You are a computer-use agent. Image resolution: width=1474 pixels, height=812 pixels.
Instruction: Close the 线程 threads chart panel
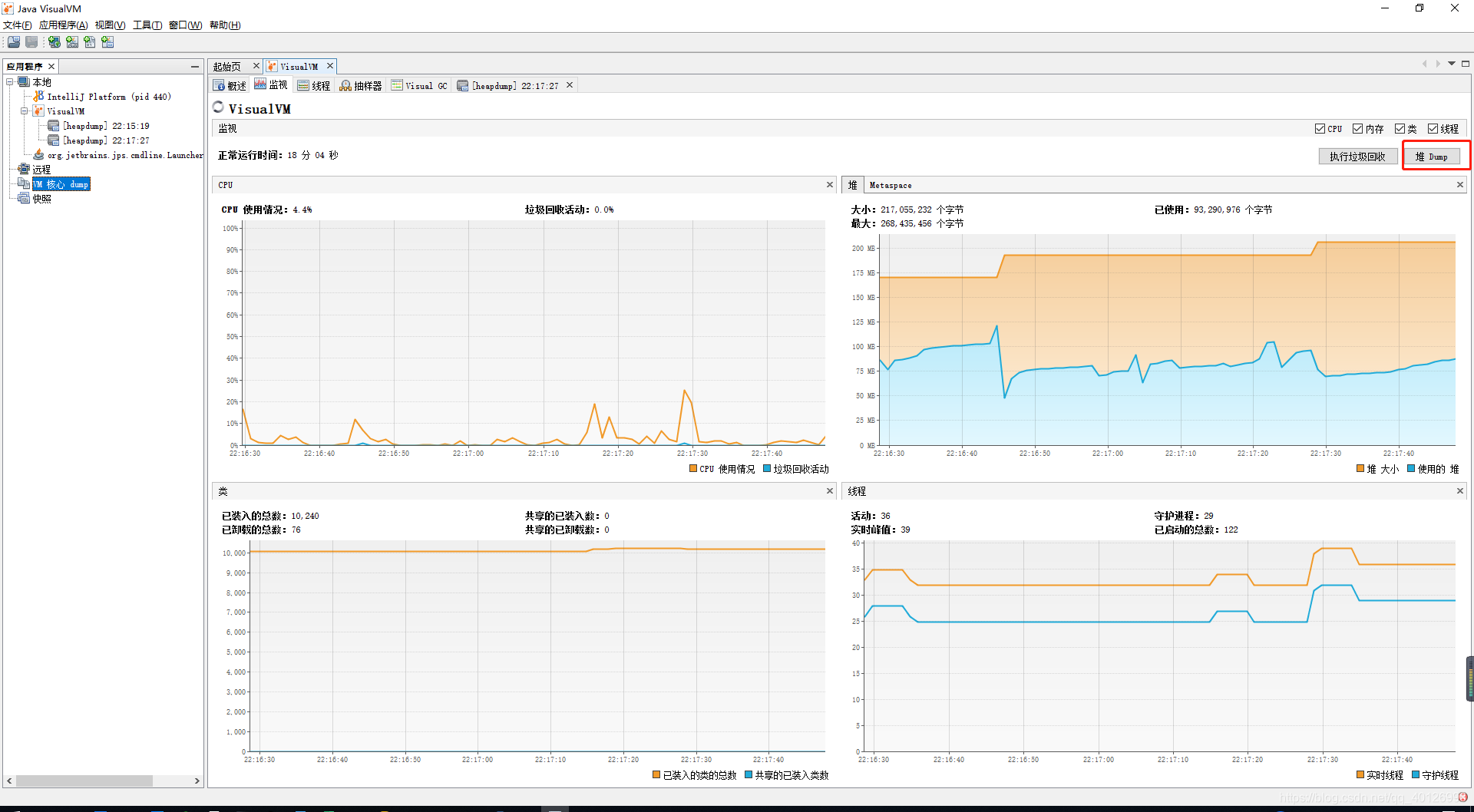1460,491
